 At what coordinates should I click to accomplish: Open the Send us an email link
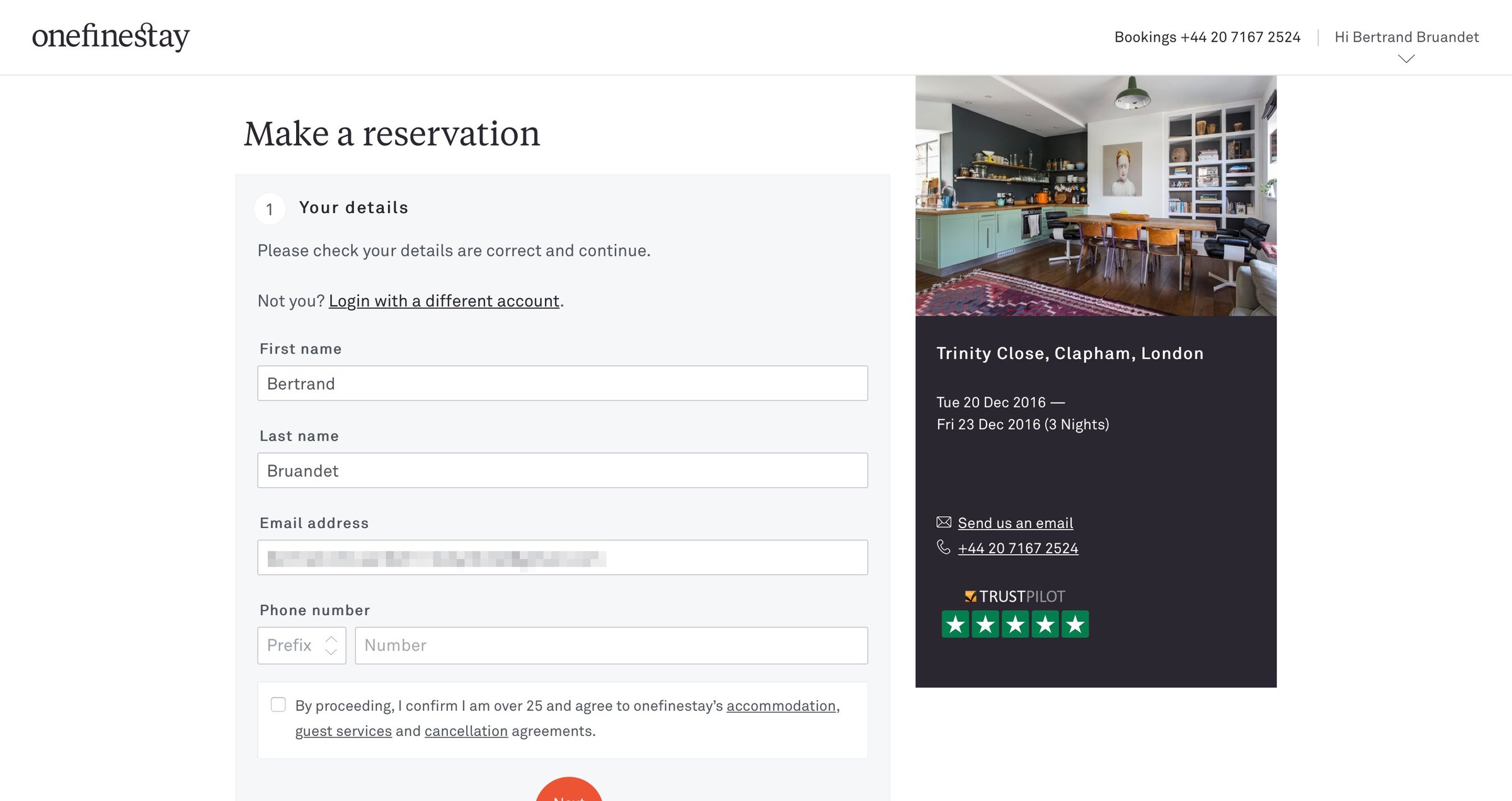coord(1016,523)
